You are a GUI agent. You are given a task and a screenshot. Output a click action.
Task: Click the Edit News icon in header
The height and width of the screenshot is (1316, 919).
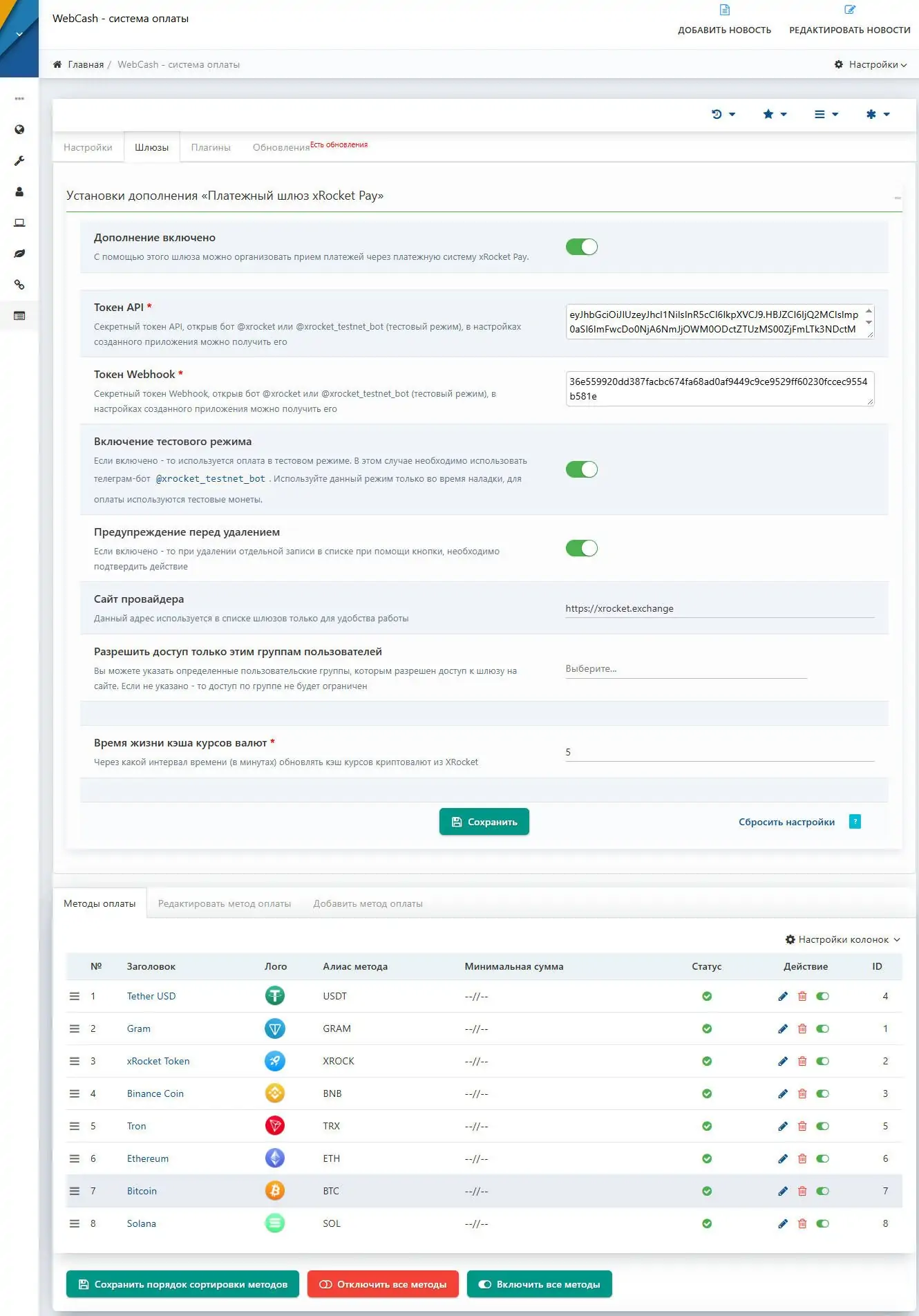point(850,10)
